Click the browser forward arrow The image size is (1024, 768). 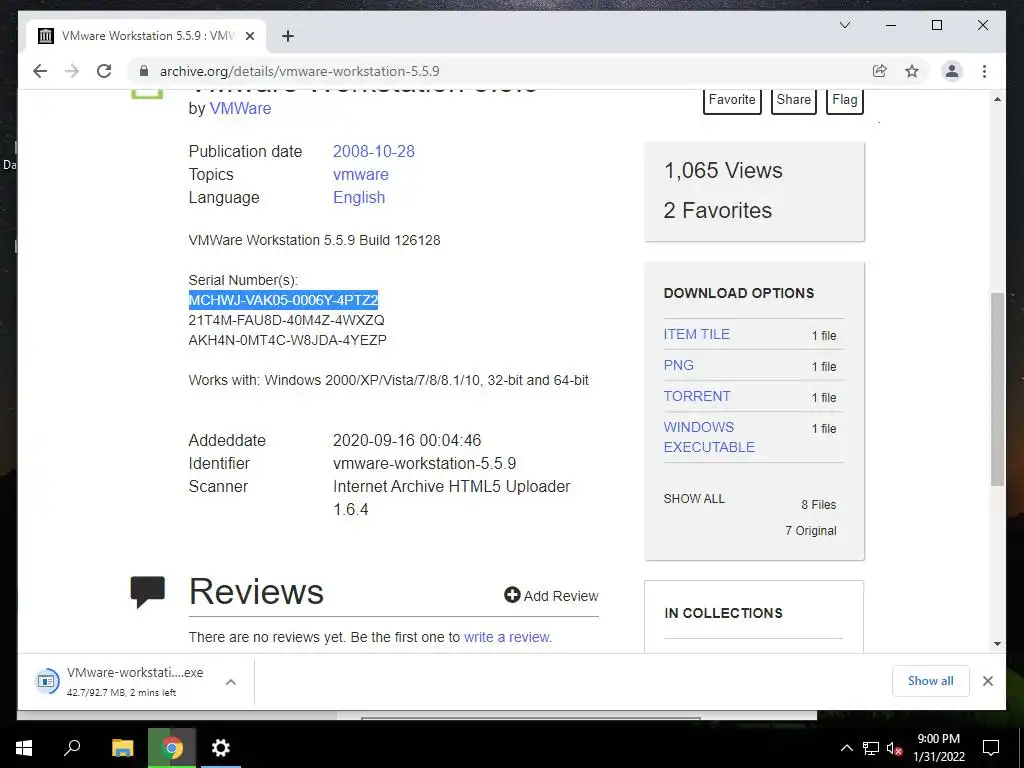(x=72, y=71)
